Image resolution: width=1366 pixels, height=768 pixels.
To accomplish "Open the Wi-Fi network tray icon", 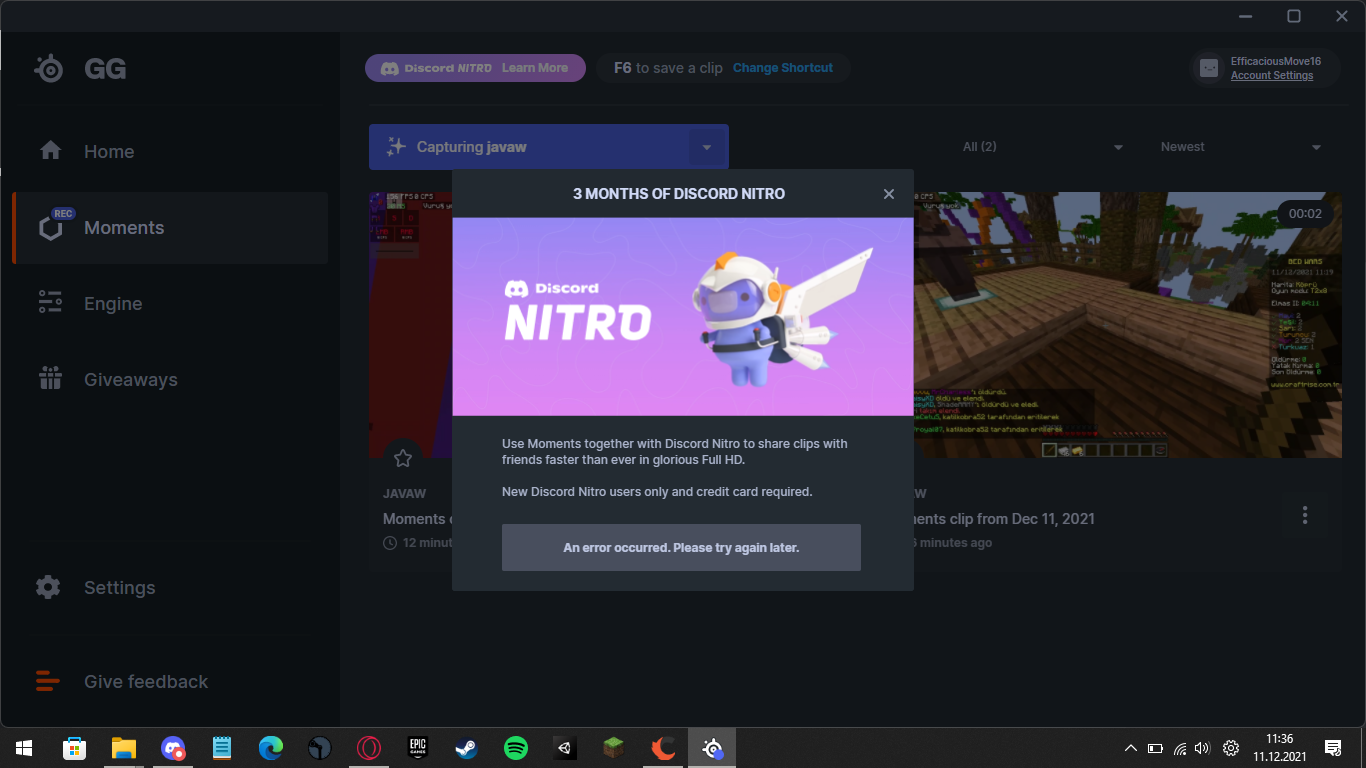I will coord(1180,748).
